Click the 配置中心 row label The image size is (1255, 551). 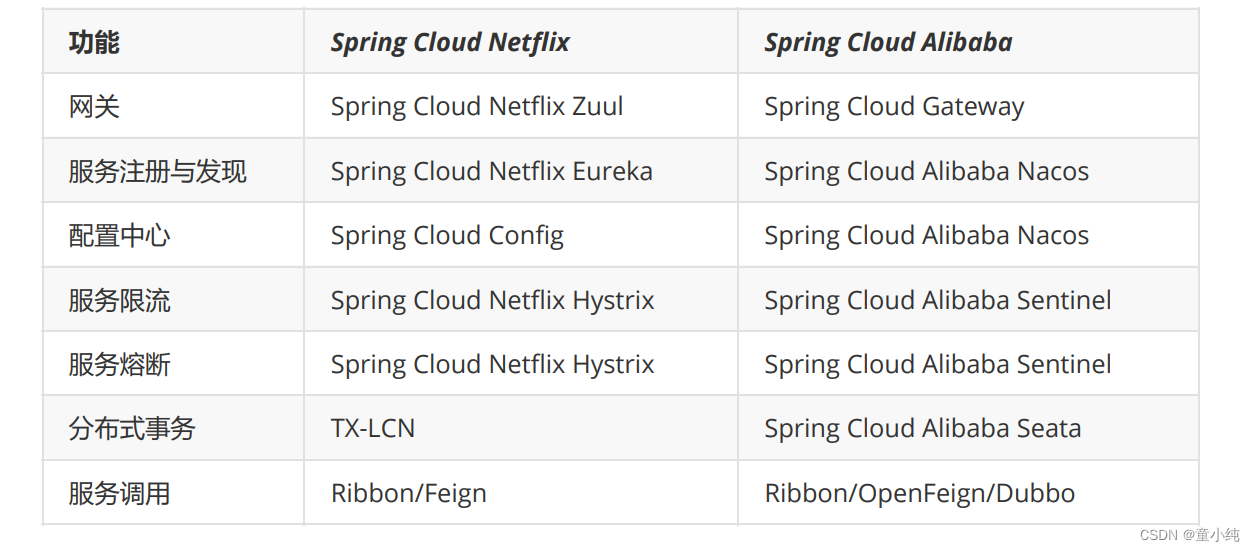pyautogui.click(x=119, y=236)
